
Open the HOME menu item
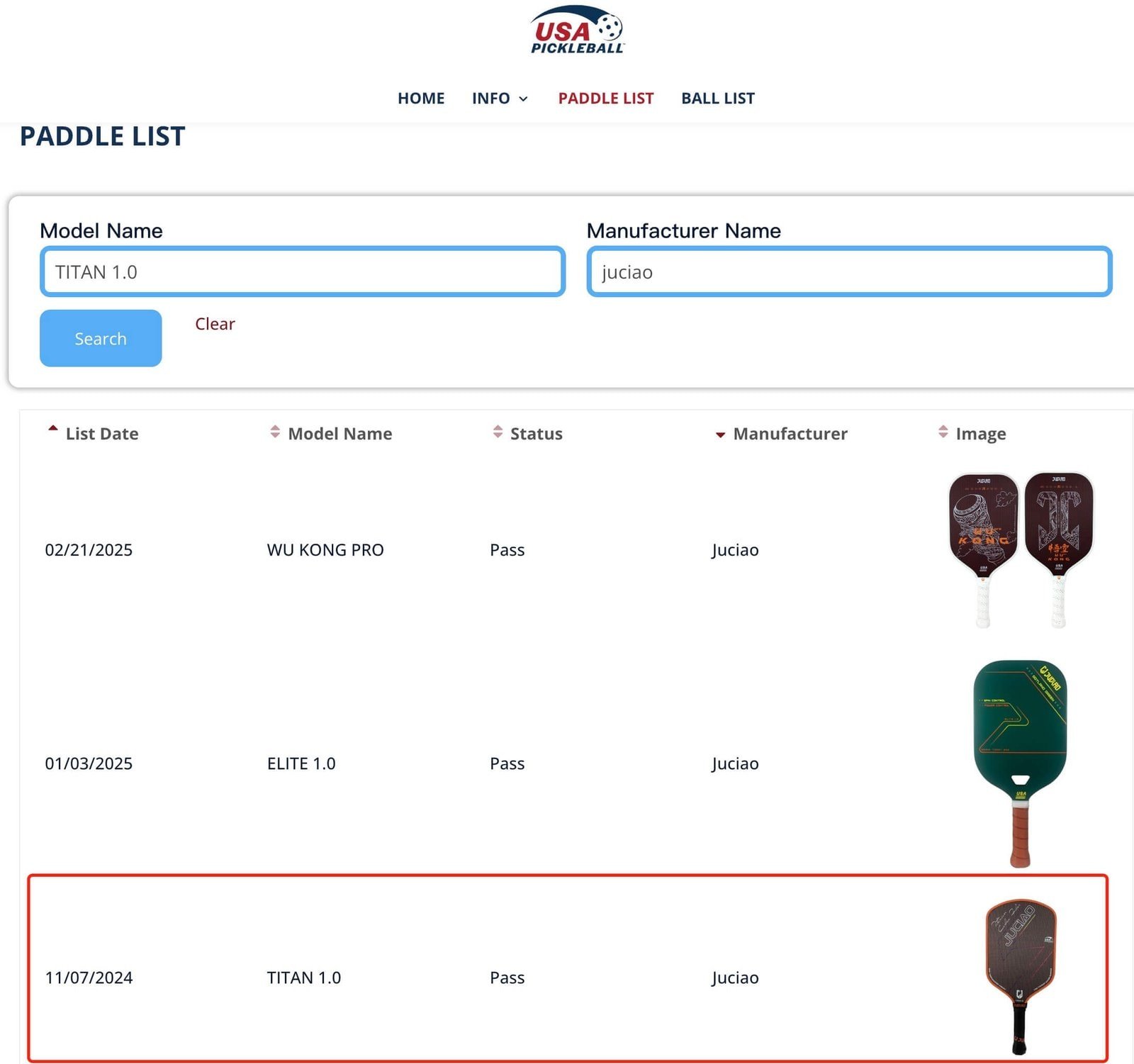click(421, 99)
